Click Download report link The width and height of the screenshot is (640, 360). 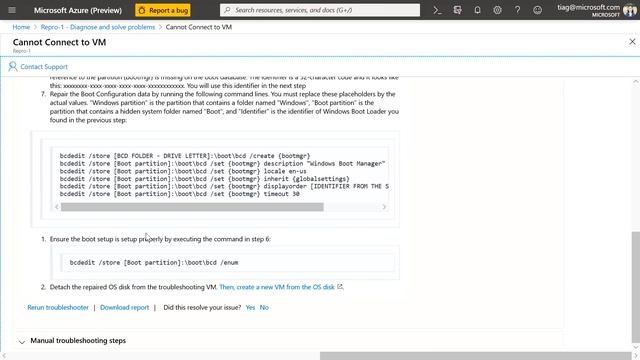(124, 307)
